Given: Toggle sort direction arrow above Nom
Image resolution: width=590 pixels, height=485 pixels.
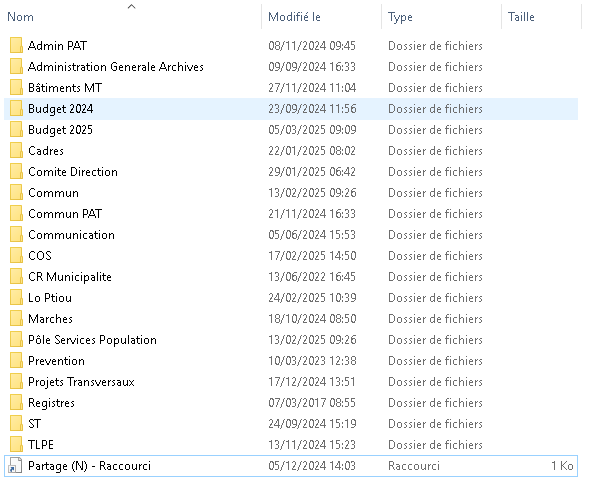Looking at the screenshot, I should (131, 6).
